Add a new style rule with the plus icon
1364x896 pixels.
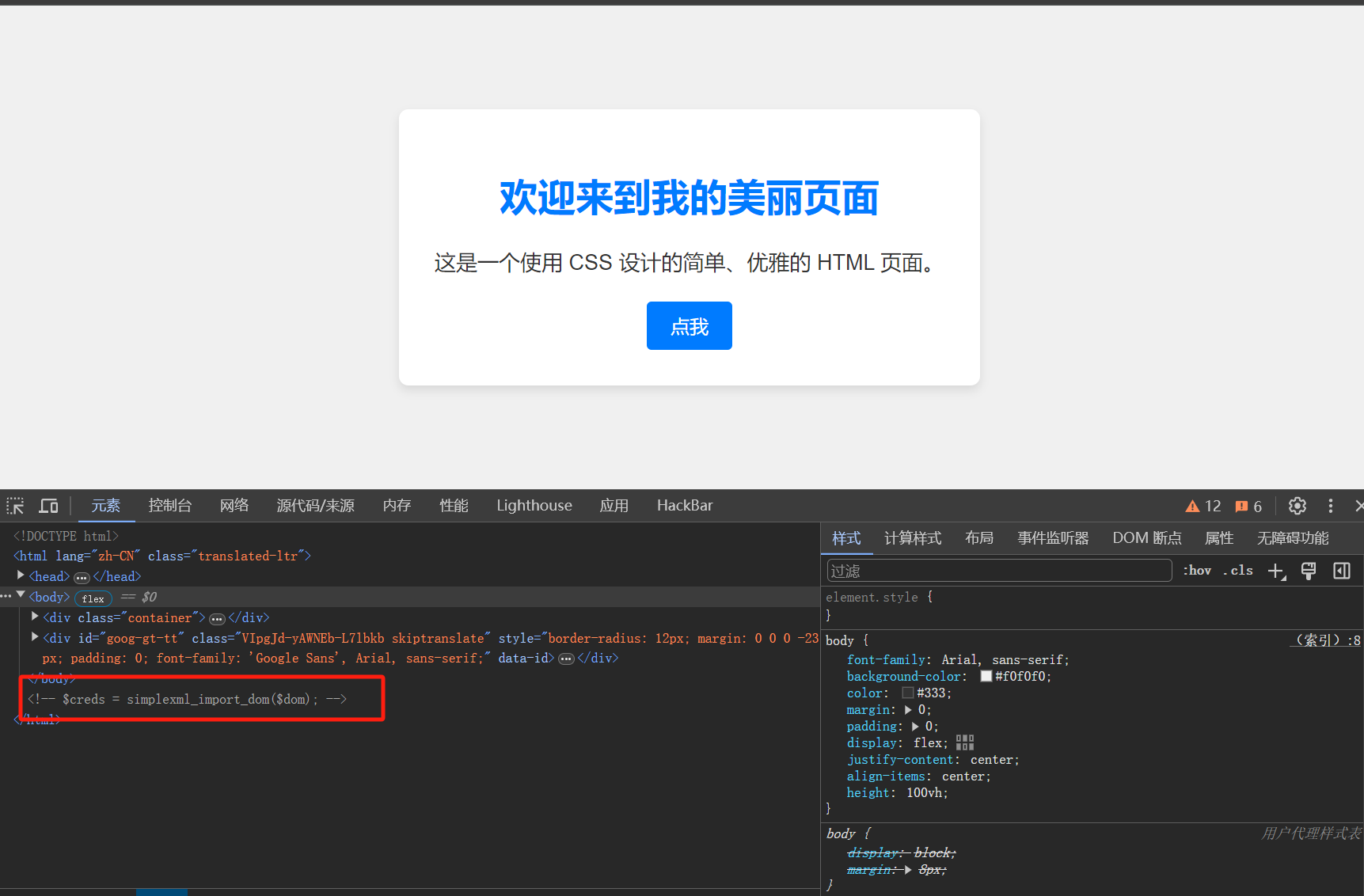click(1275, 570)
